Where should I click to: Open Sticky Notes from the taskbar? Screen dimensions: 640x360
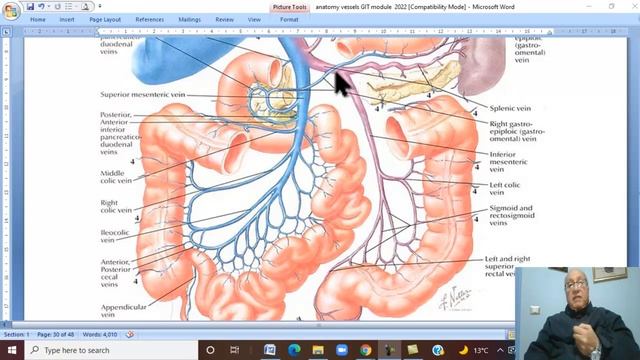[x=413, y=350]
